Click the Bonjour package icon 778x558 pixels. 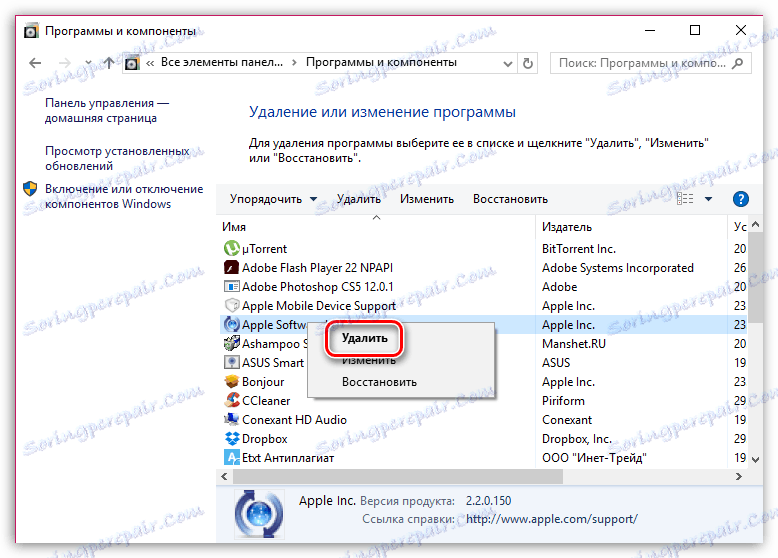pos(231,382)
